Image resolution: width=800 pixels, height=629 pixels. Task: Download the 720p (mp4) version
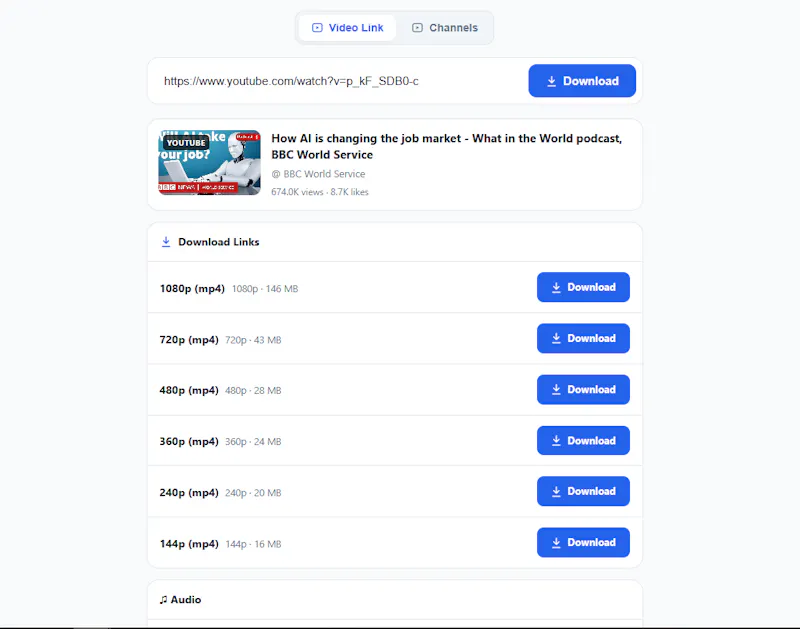[x=583, y=338]
